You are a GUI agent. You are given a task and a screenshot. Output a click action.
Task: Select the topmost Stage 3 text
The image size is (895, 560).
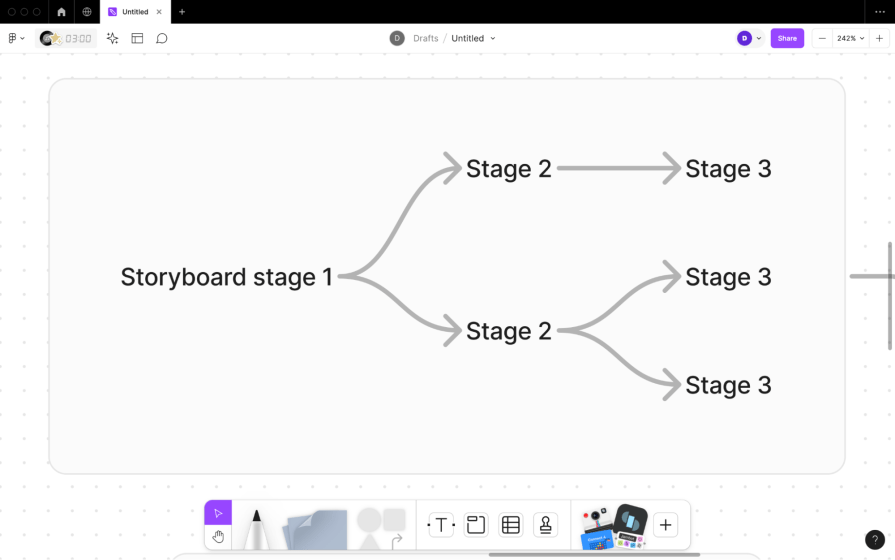[728, 169]
